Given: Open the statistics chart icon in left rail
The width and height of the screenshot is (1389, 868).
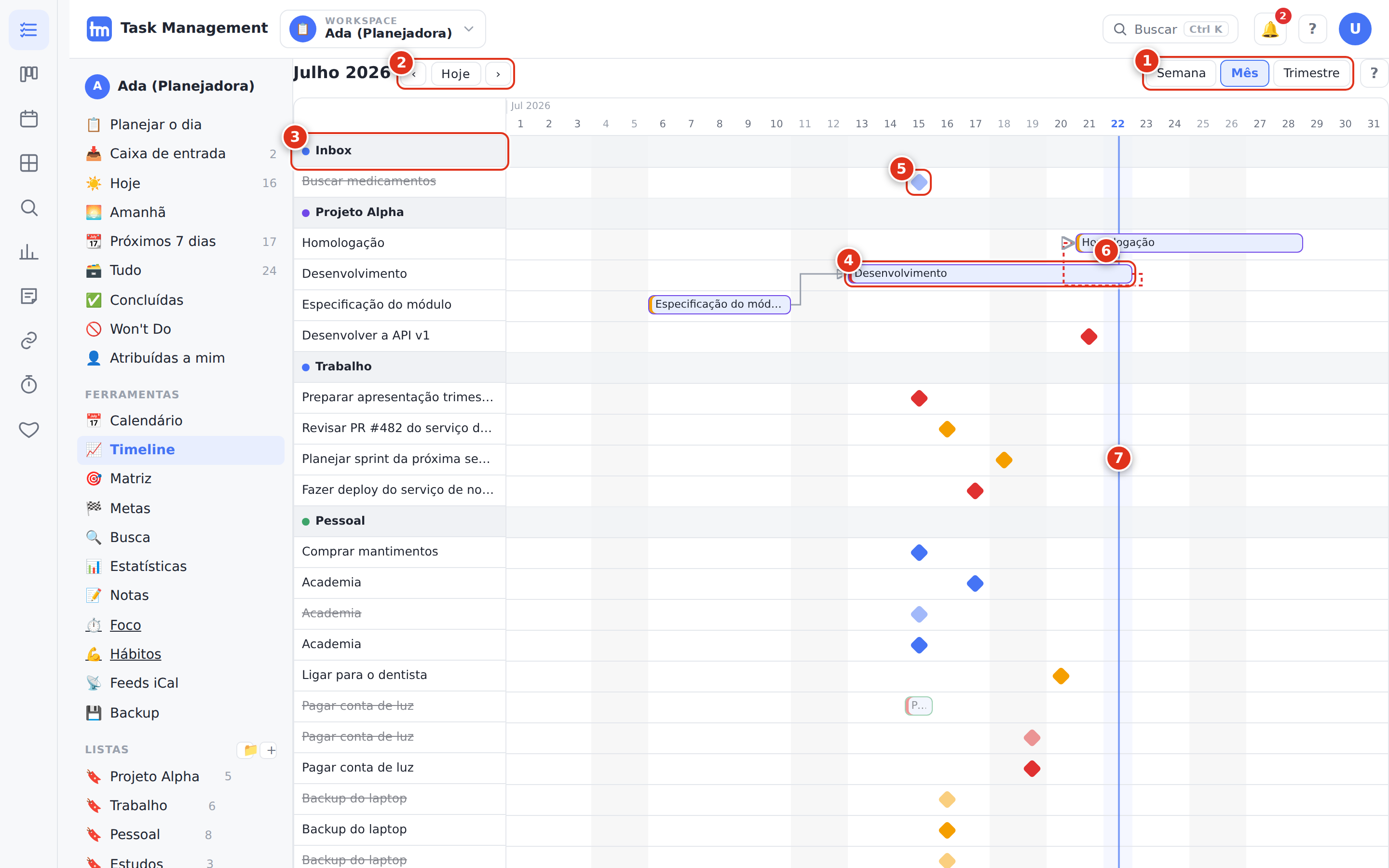Looking at the screenshot, I should (29, 252).
